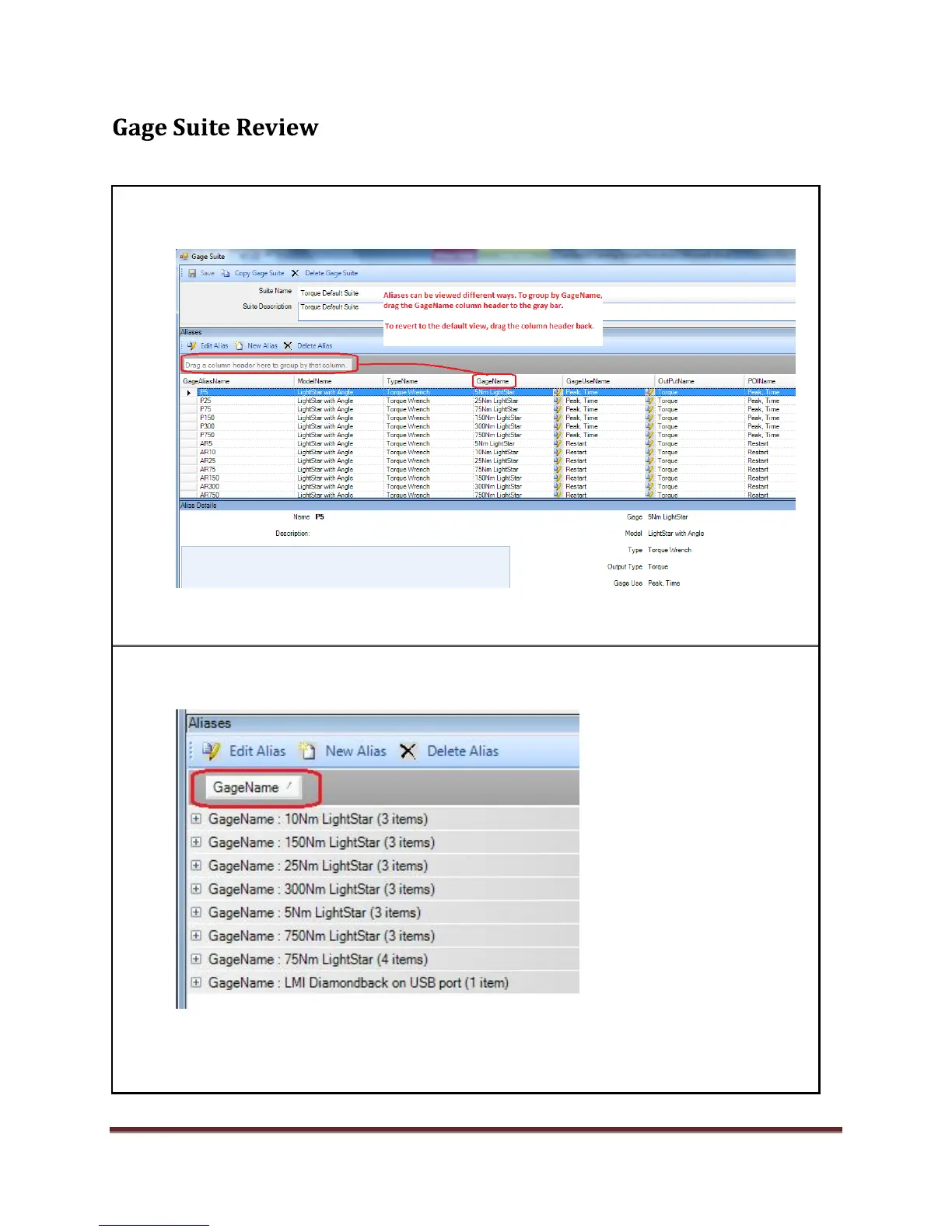
Task: Click the 'Gage Suite Review' page heading
Action: [215, 128]
